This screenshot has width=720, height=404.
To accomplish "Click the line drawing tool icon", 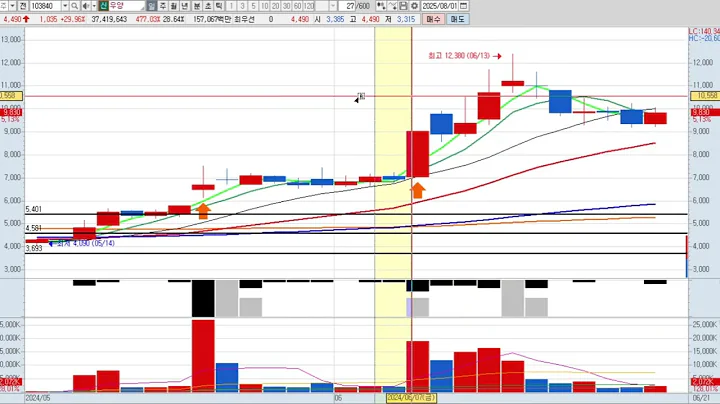I will click(x=392, y=6).
